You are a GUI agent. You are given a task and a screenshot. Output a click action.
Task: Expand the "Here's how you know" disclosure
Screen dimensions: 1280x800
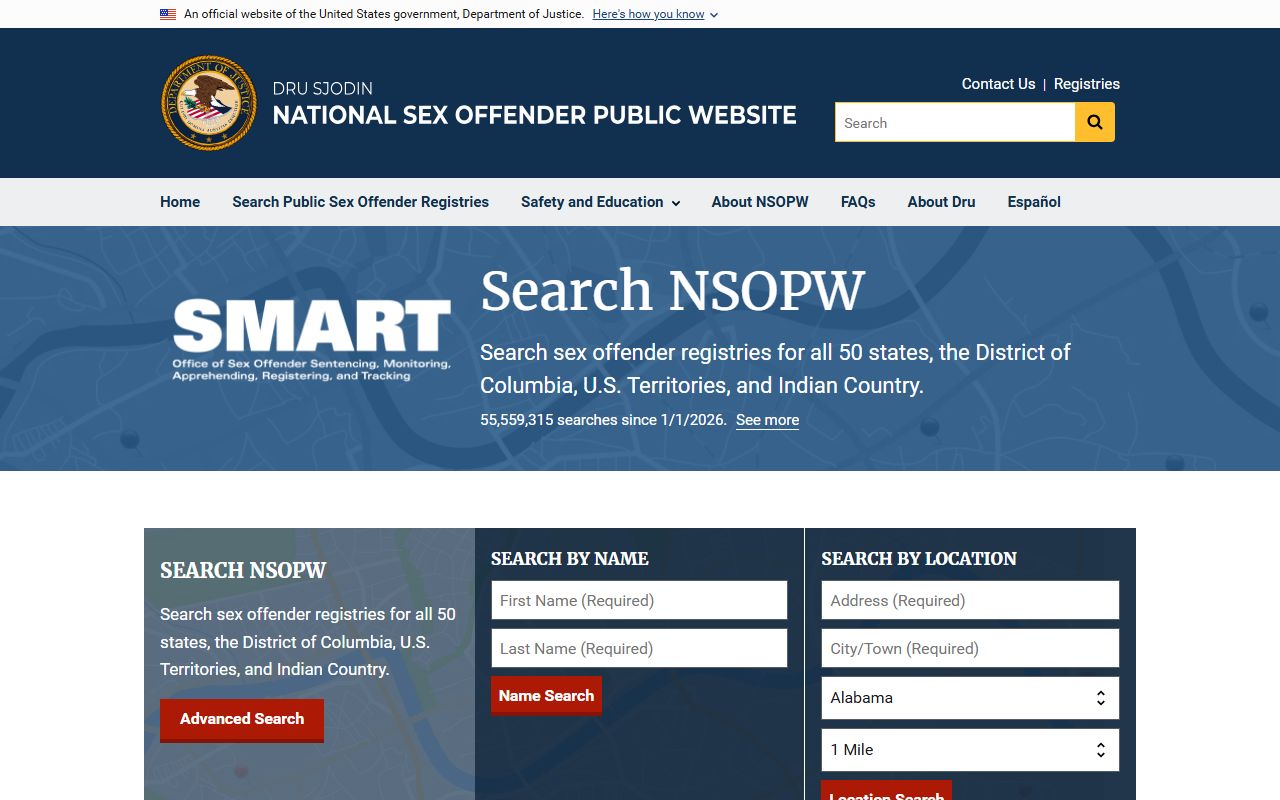[x=655, y=14]
